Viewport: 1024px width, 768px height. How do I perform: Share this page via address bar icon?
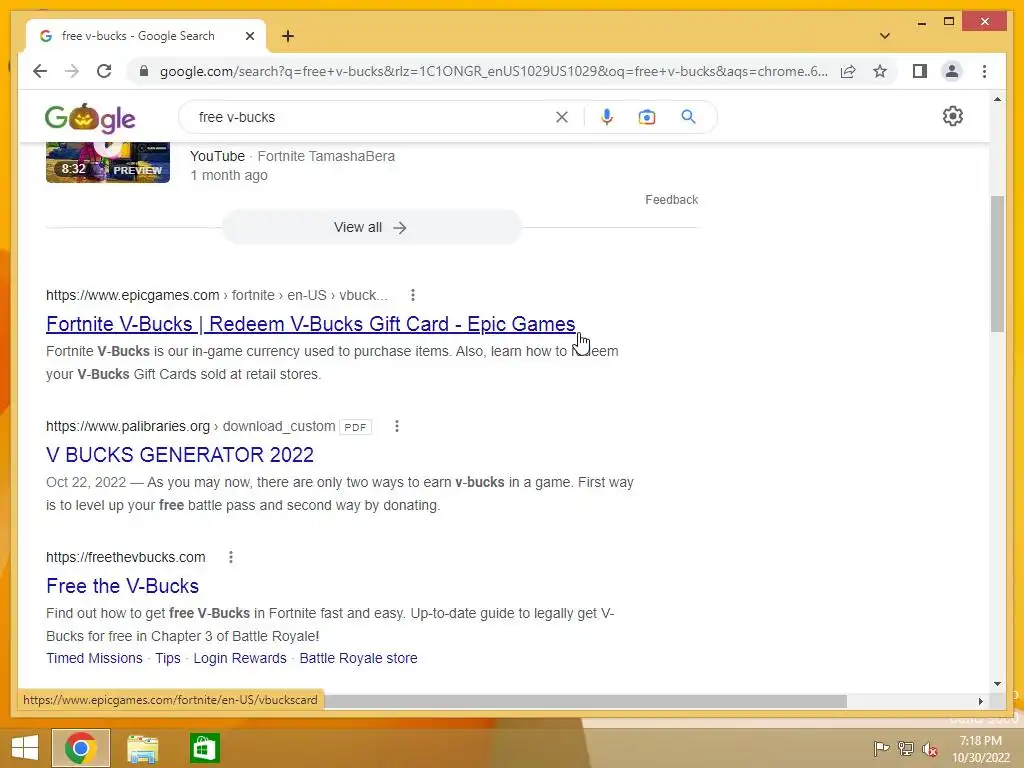[x=848, y=71]
